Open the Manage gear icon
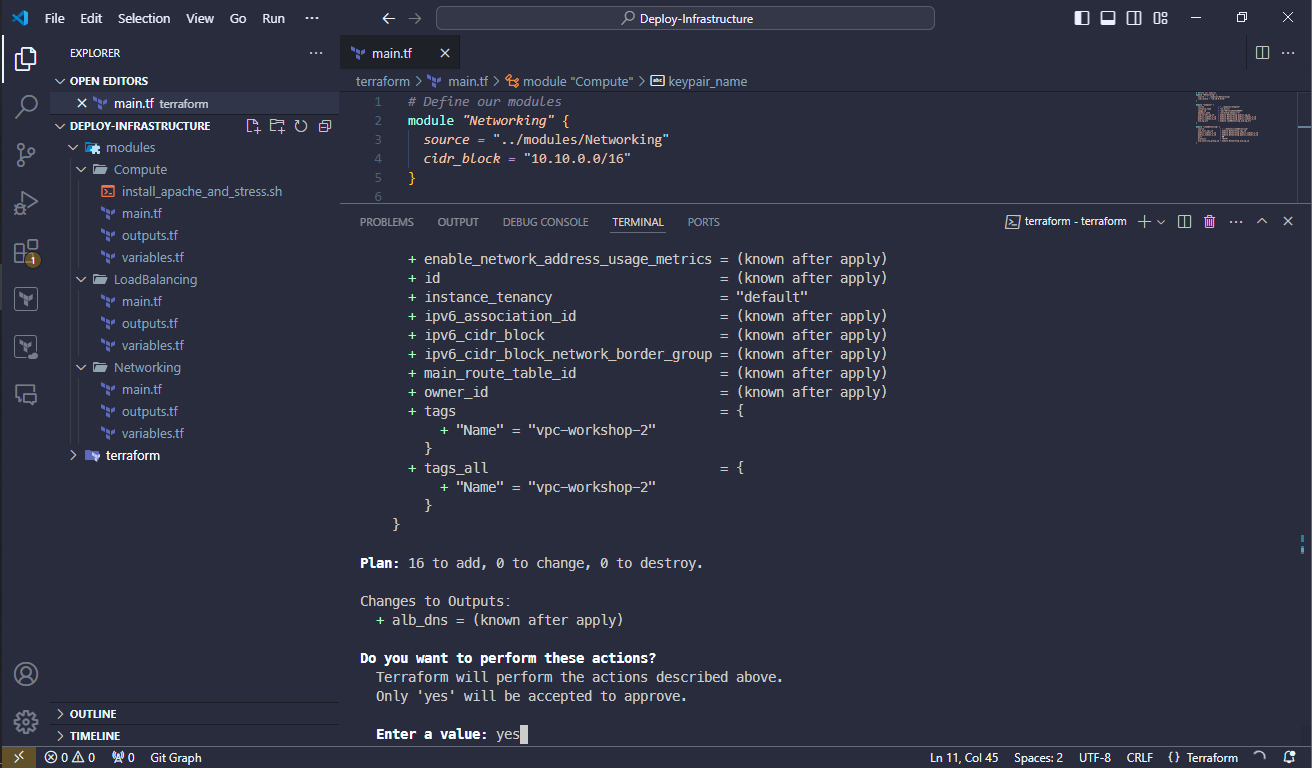 pyautogui.click(x=26, y=721)
